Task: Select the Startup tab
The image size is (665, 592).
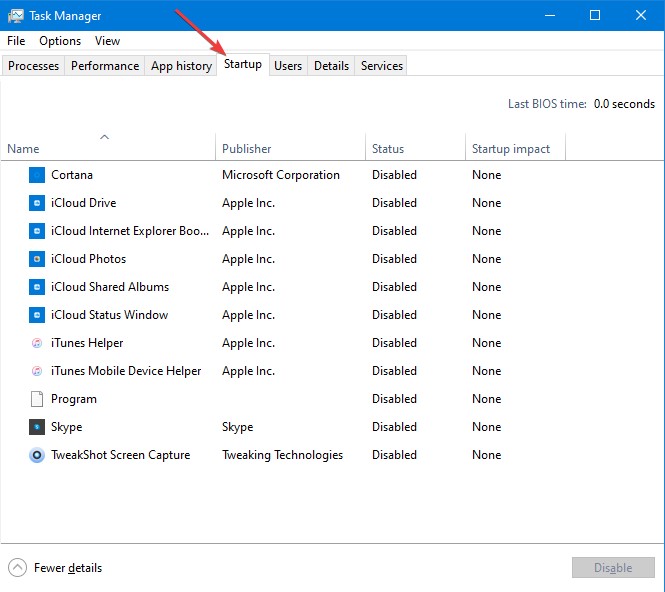Action: [x=243, y=64]
